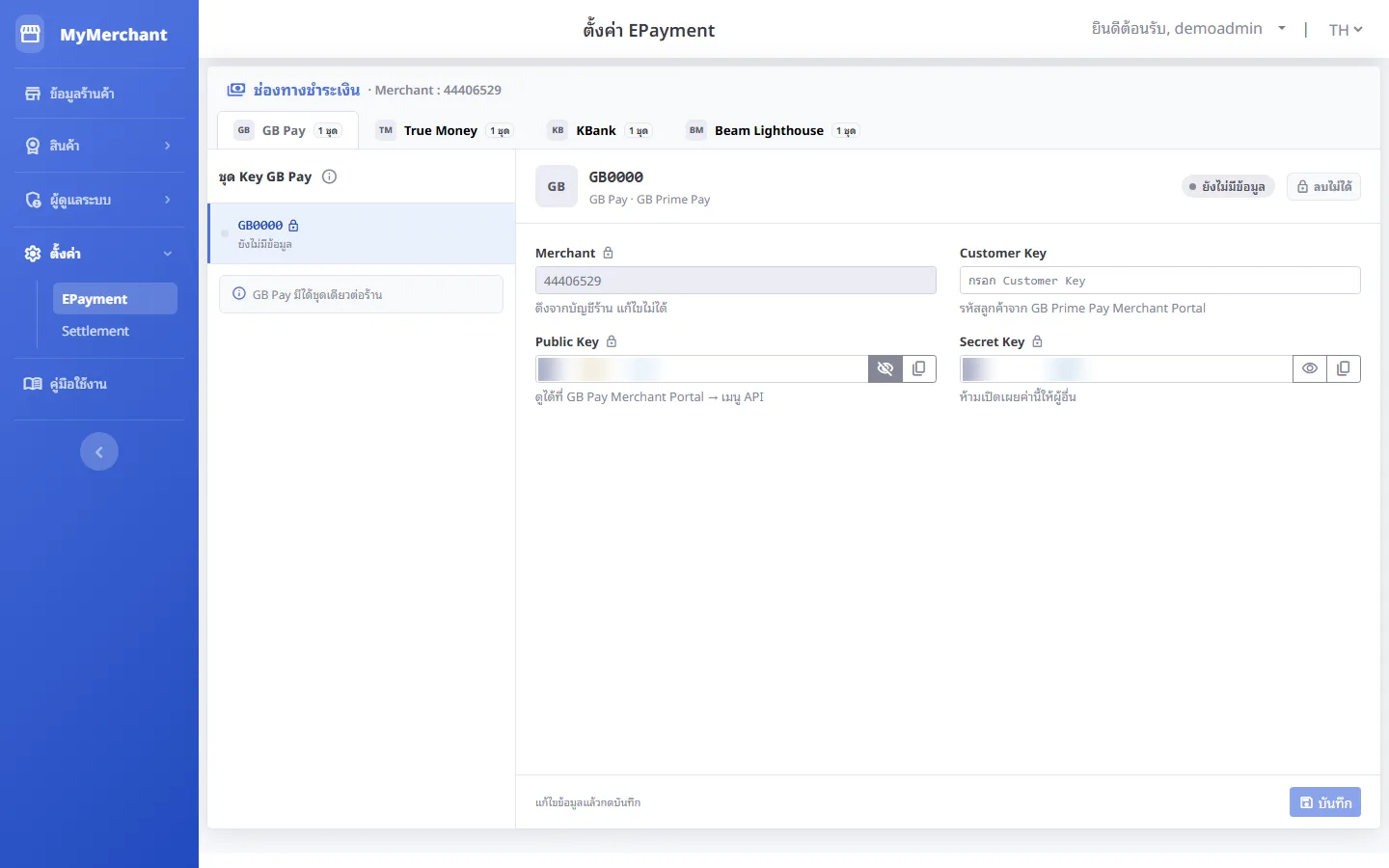Focus the Customer Key input field
The width and height of the screenshot is (1389, 868).
(x=1159, y=281)
